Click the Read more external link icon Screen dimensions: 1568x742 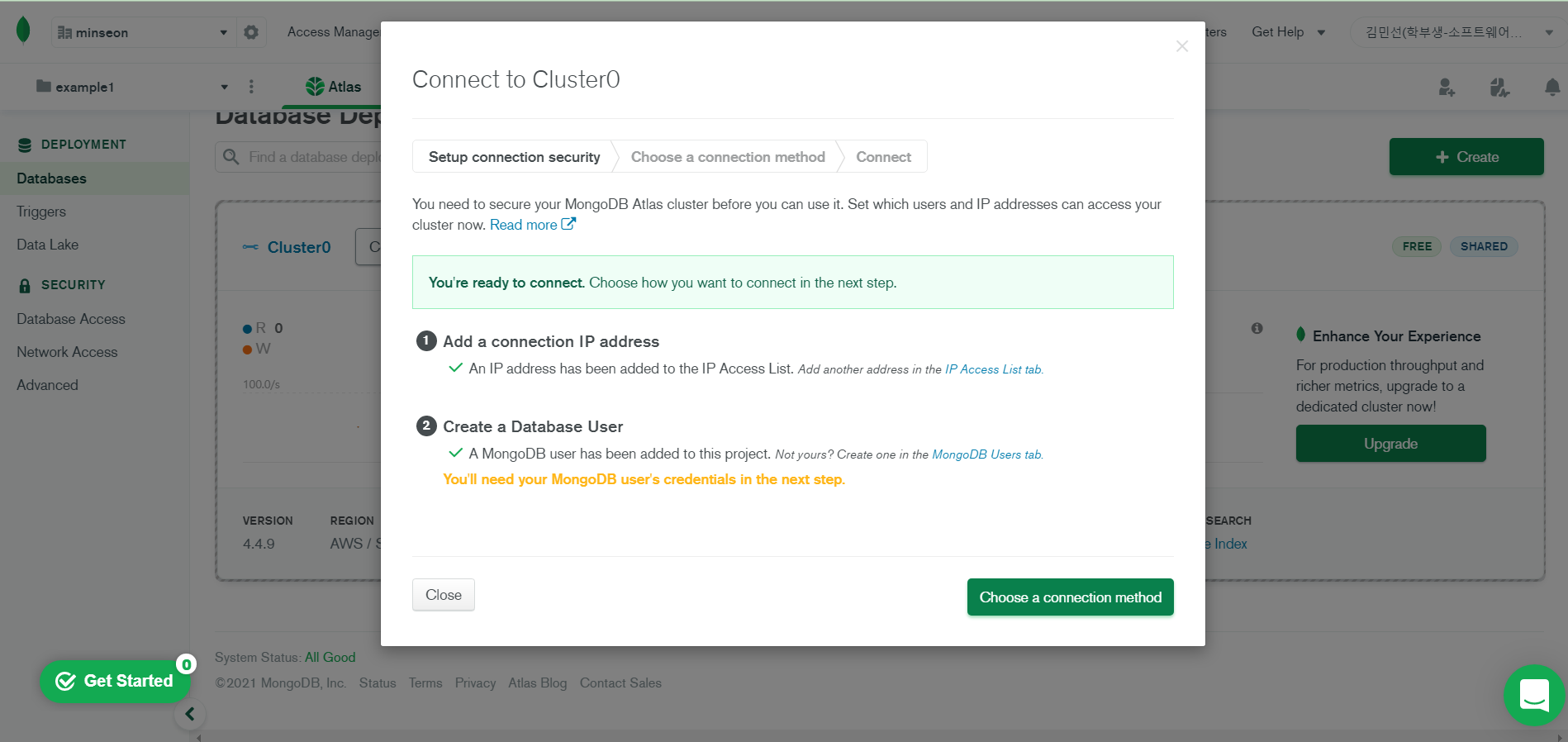pyautogui.click(x=568, y=224)
